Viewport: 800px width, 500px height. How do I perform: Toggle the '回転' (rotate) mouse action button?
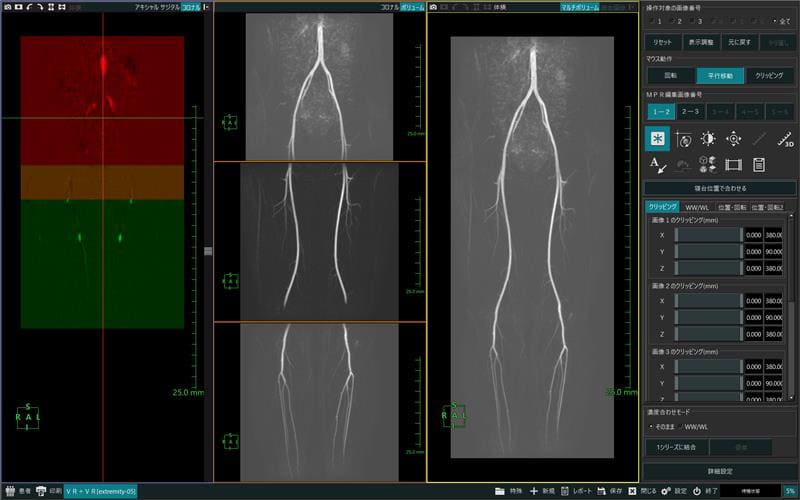tap(670, 76)
